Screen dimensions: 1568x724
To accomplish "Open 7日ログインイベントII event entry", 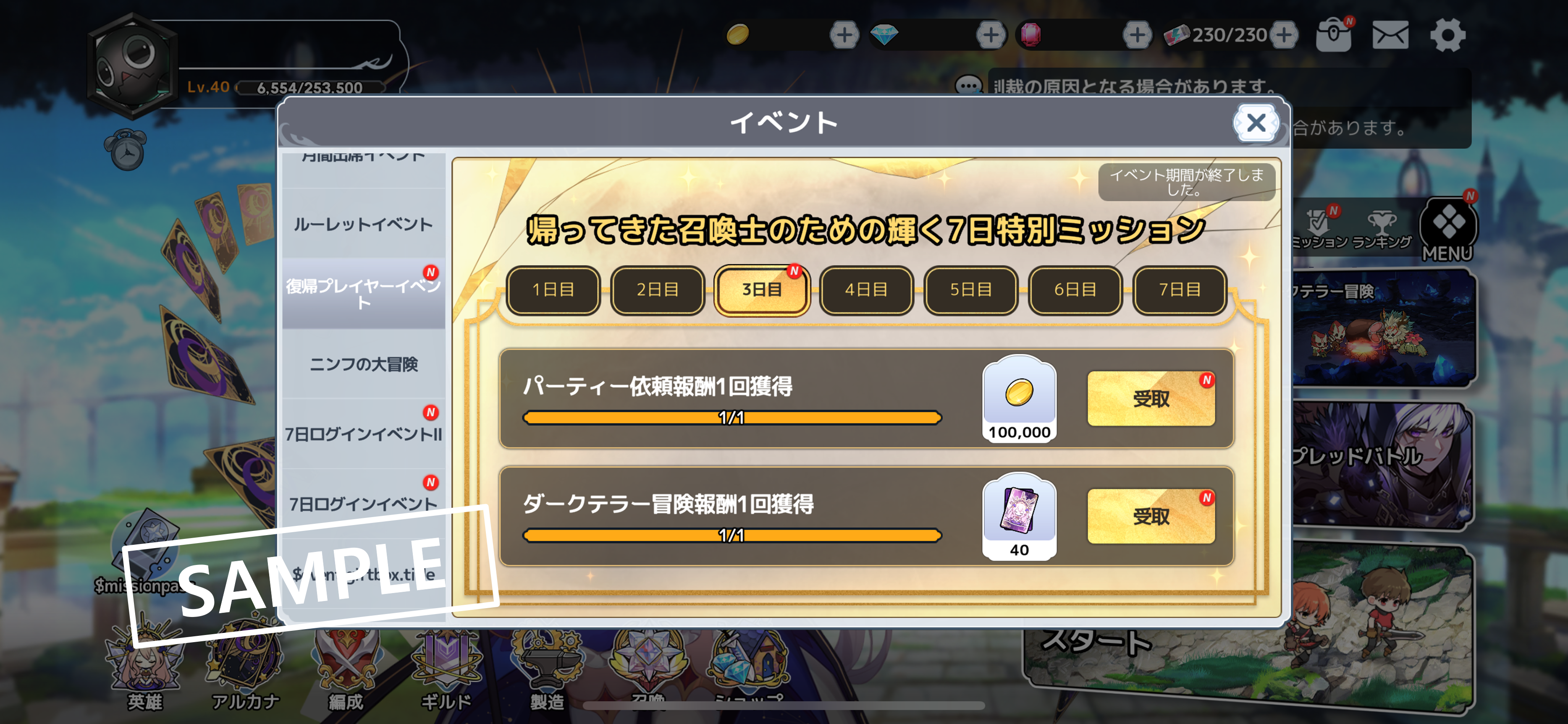I will (363, 434).
